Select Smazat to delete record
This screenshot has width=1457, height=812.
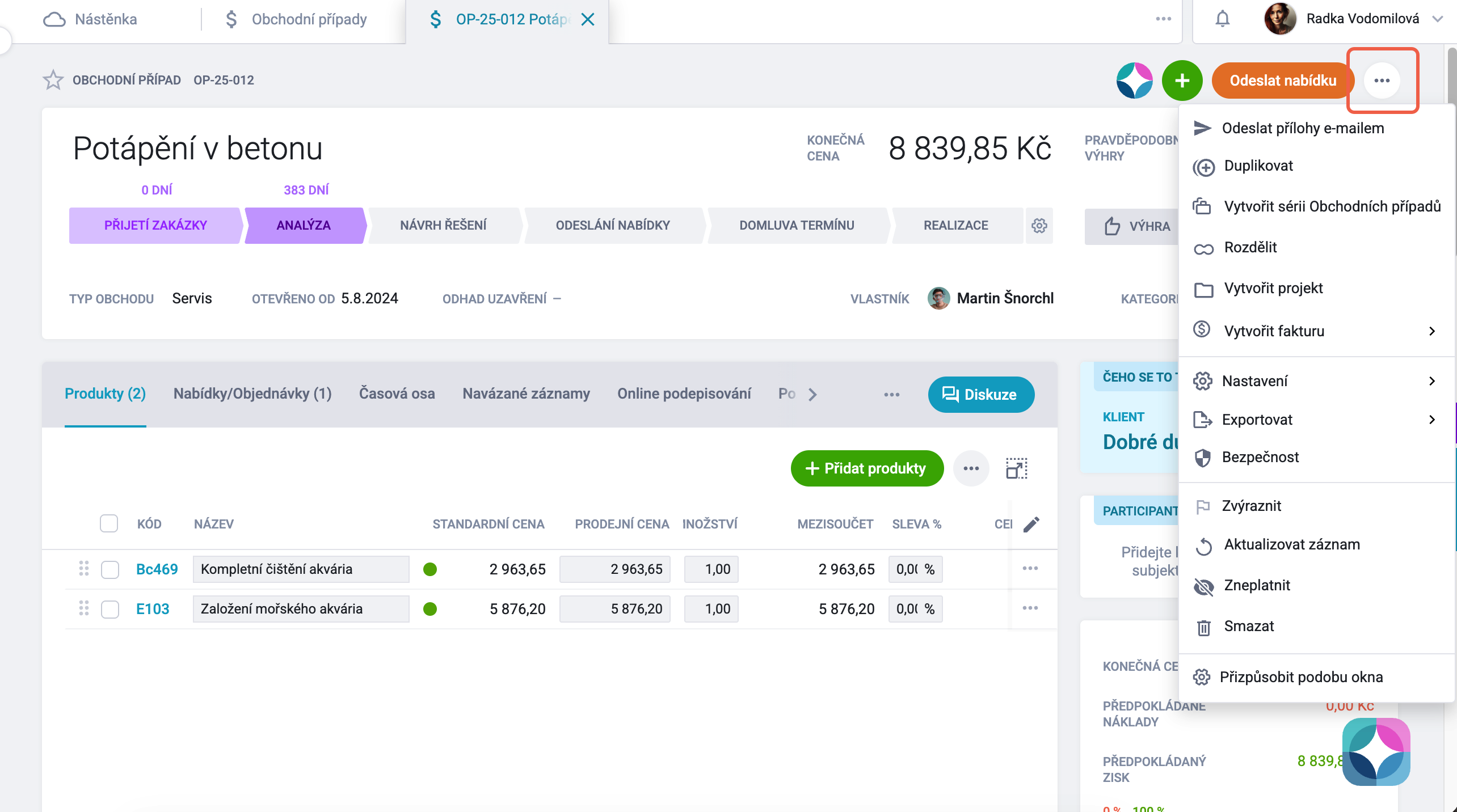(x=1316, y=627)
